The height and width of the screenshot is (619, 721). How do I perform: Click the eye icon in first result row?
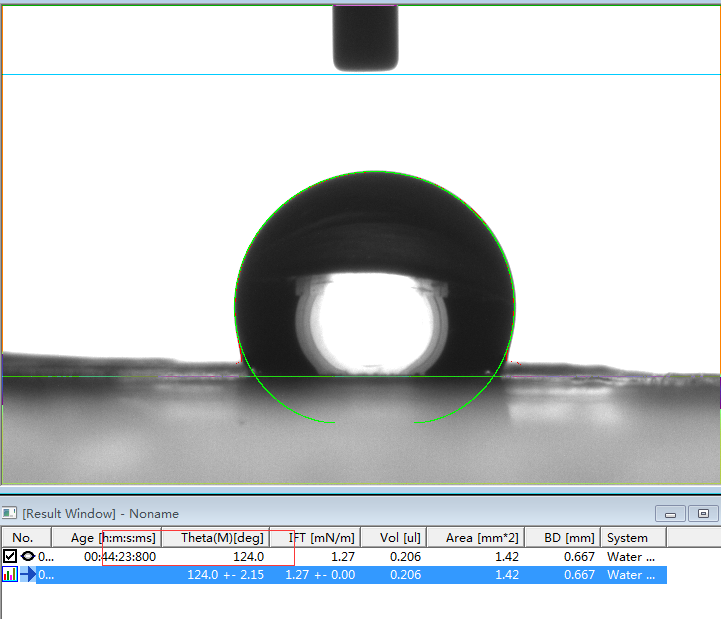tap(28, 556)
